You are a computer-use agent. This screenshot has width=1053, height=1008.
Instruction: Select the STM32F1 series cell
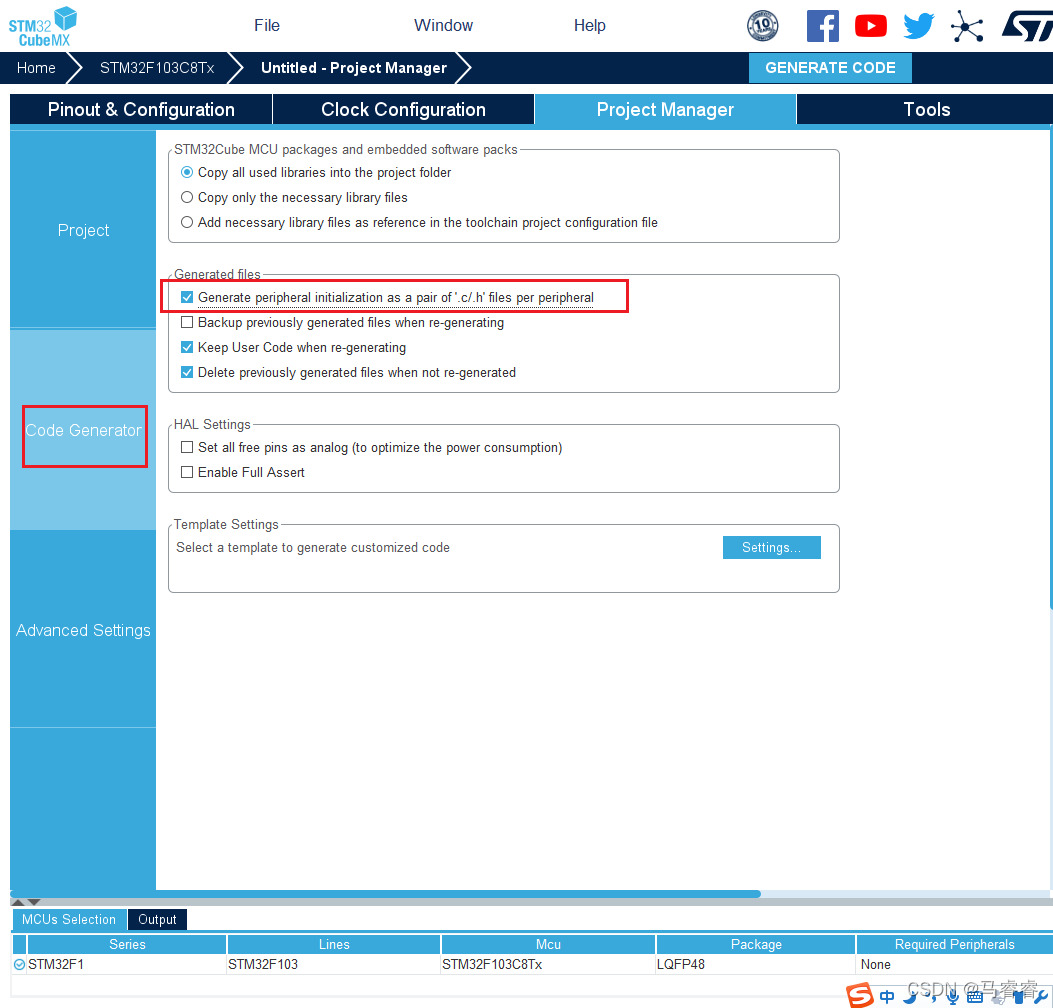point(127,964)
